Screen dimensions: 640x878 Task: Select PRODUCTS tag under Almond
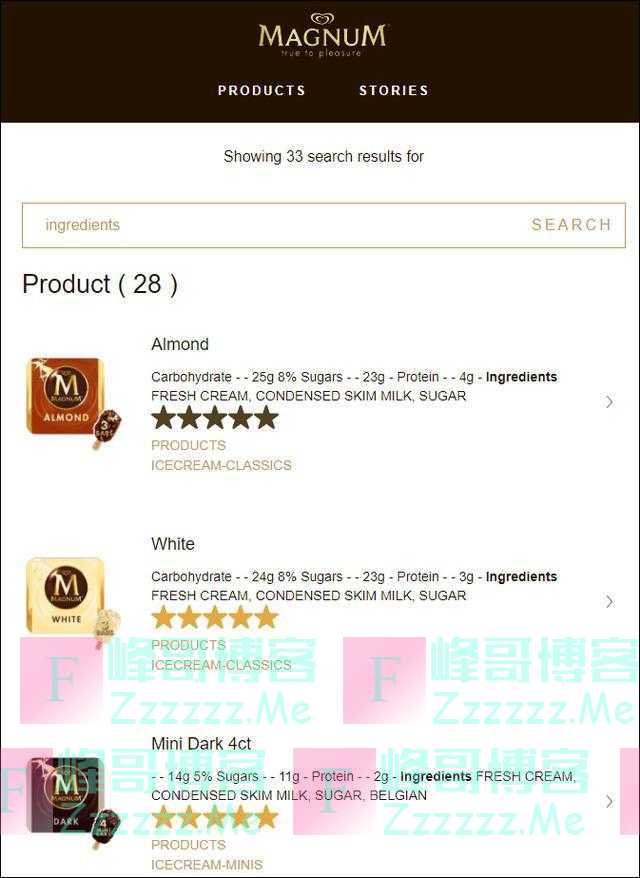point(188,445)
